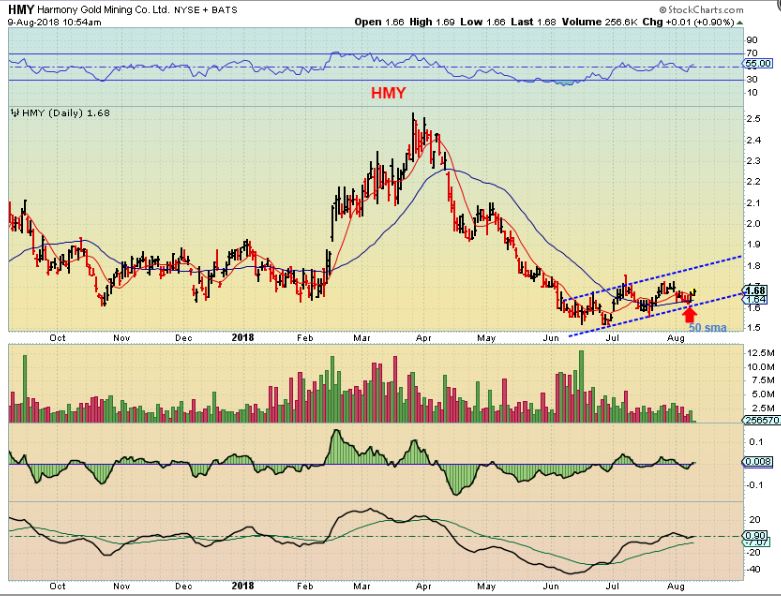781x596 pixels.
Task: Click the '1.5' price axis label
Action: pyautogui.click(x=754, y=328)
